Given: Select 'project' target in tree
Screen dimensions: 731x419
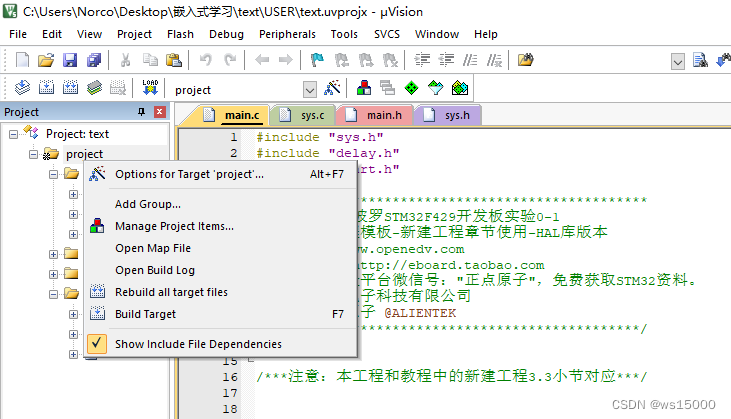Looking at the screenshot, I should (x=84, y=154).
